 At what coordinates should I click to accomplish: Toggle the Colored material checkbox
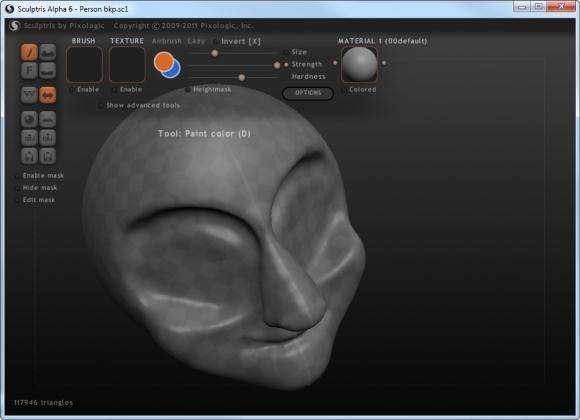344,90
